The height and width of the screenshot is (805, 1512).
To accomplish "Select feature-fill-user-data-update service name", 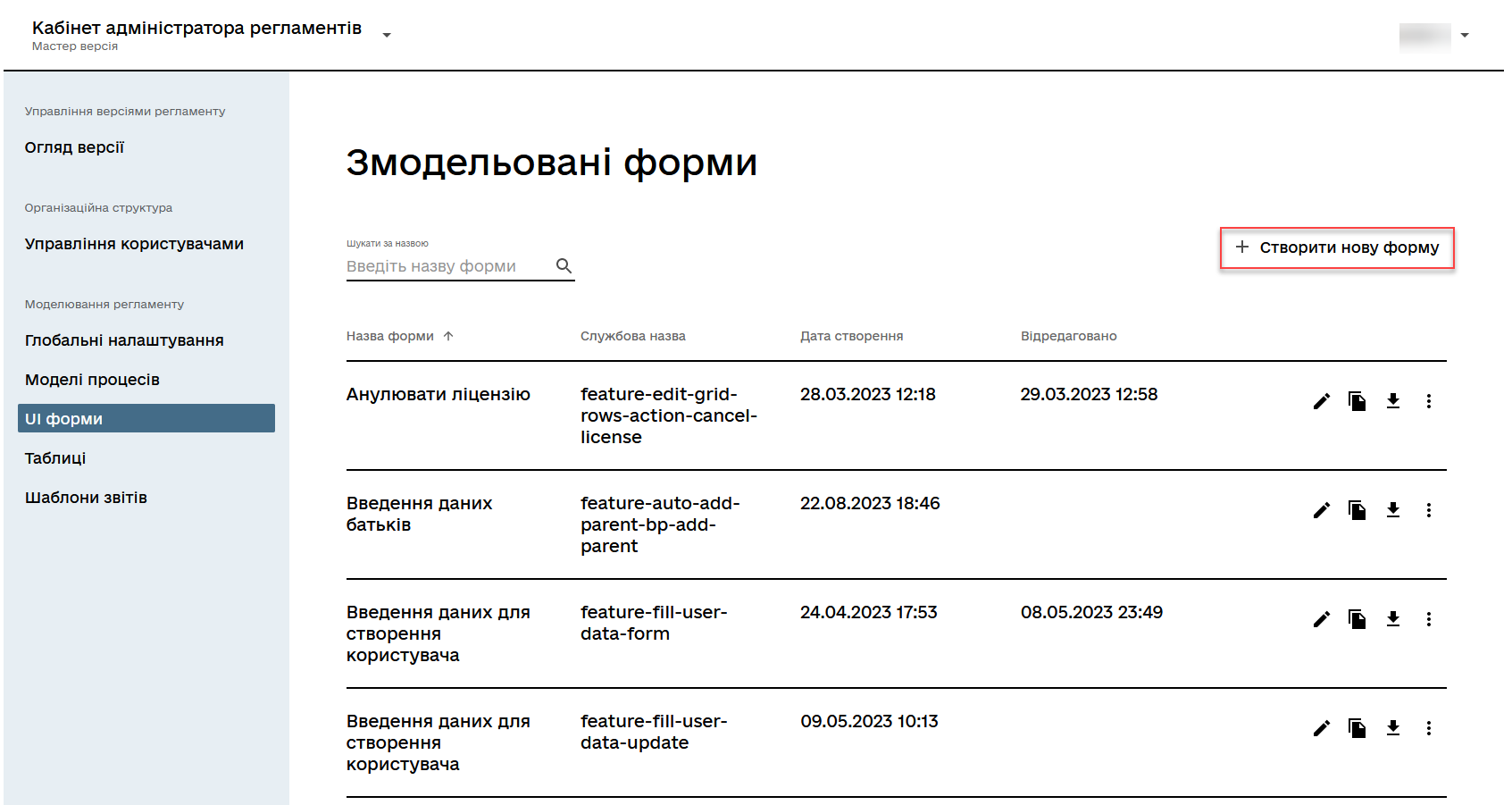I will point(654,732).
